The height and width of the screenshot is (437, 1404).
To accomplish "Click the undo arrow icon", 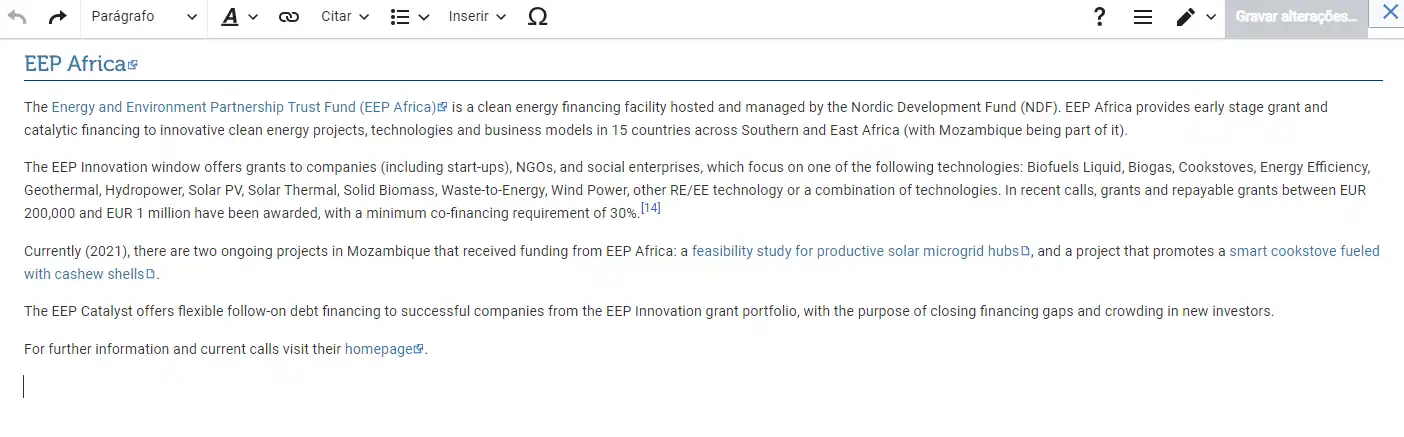I will [17, 17].
